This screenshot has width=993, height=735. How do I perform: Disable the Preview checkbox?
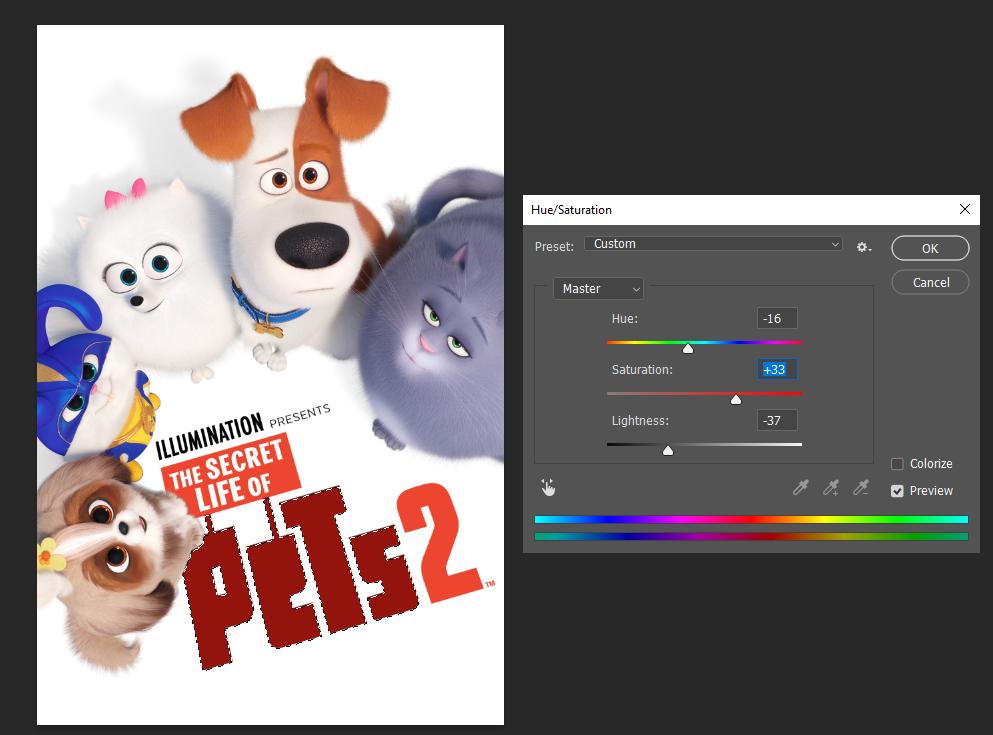point(897,491)
